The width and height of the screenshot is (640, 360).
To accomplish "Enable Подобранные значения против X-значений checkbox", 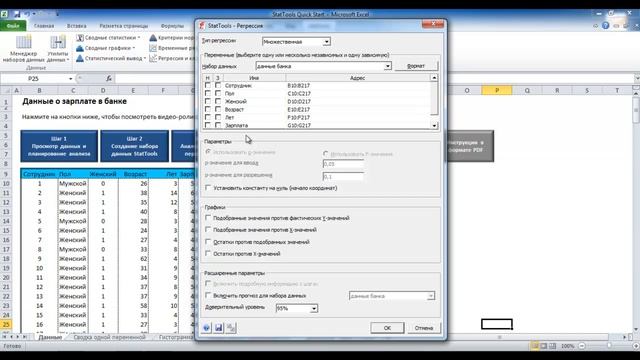I will click(x=208, y=230).
